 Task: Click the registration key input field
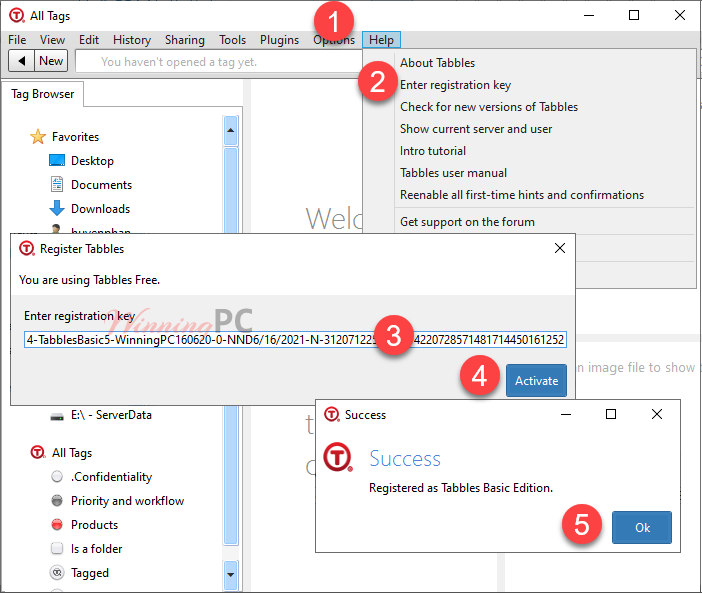[295, 340]
